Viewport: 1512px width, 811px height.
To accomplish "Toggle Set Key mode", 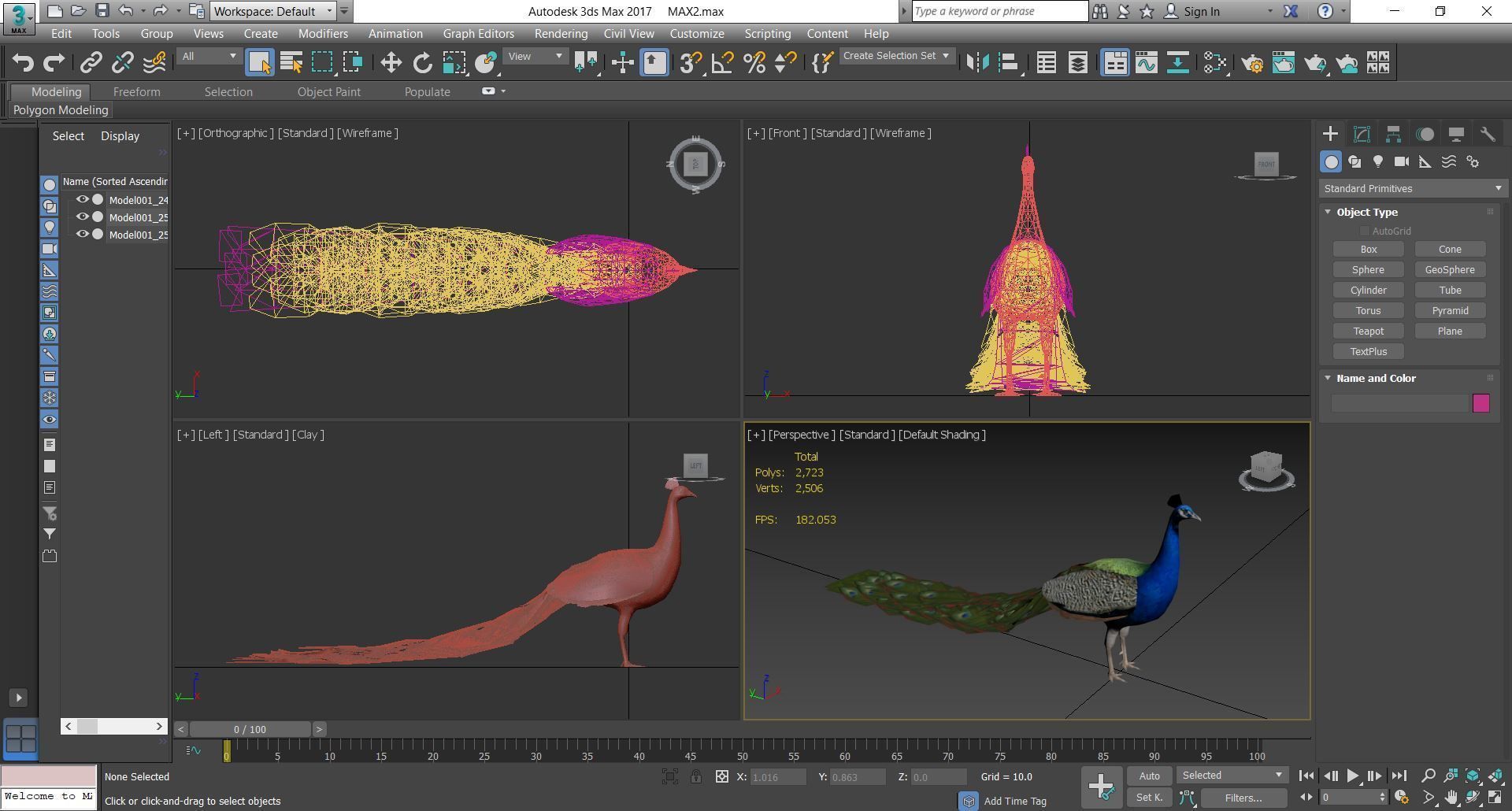I will pyautogui.click(x=1149, y=798).
